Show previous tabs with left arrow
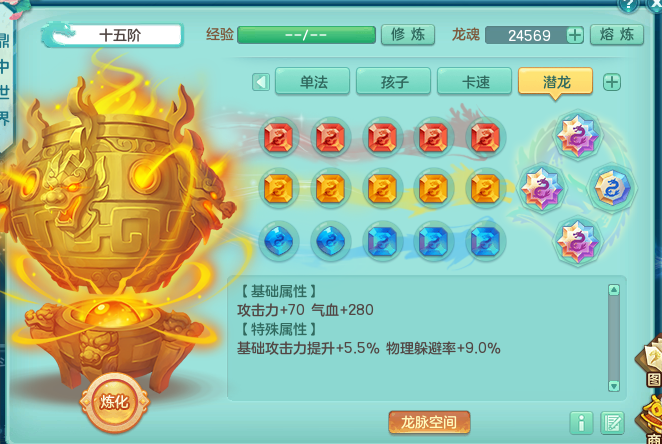Viewport: 662px width, 444px height. (261, 82)
